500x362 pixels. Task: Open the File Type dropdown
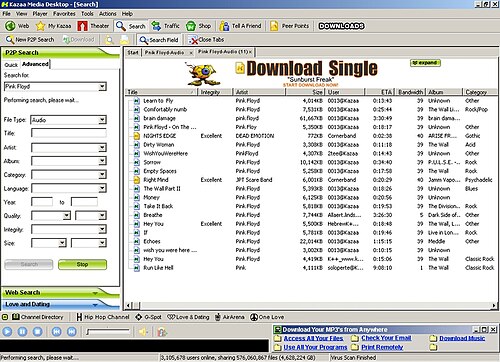pos(102,120)
